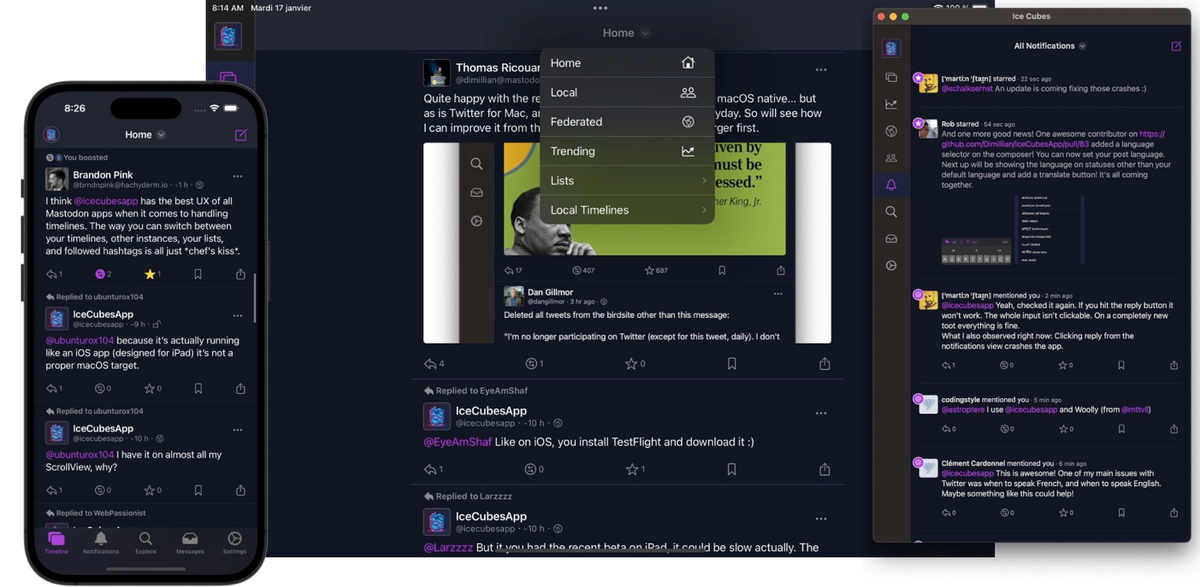Switch to Settings tab on iPhone
The width and height of the screenshot is (1200, 587).
(x=235, y=543)
